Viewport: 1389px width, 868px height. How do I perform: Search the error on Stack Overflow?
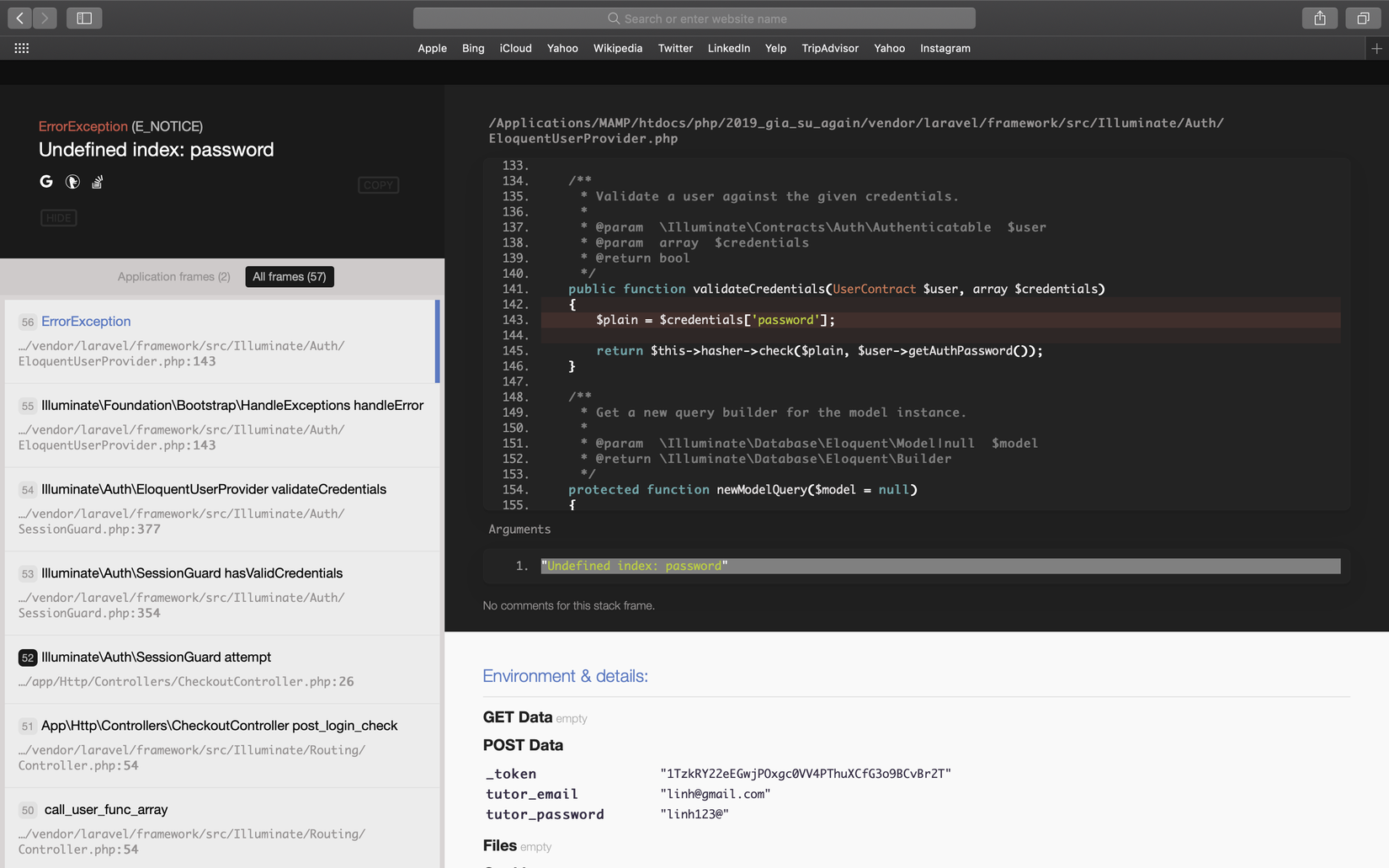click(98, 182)
